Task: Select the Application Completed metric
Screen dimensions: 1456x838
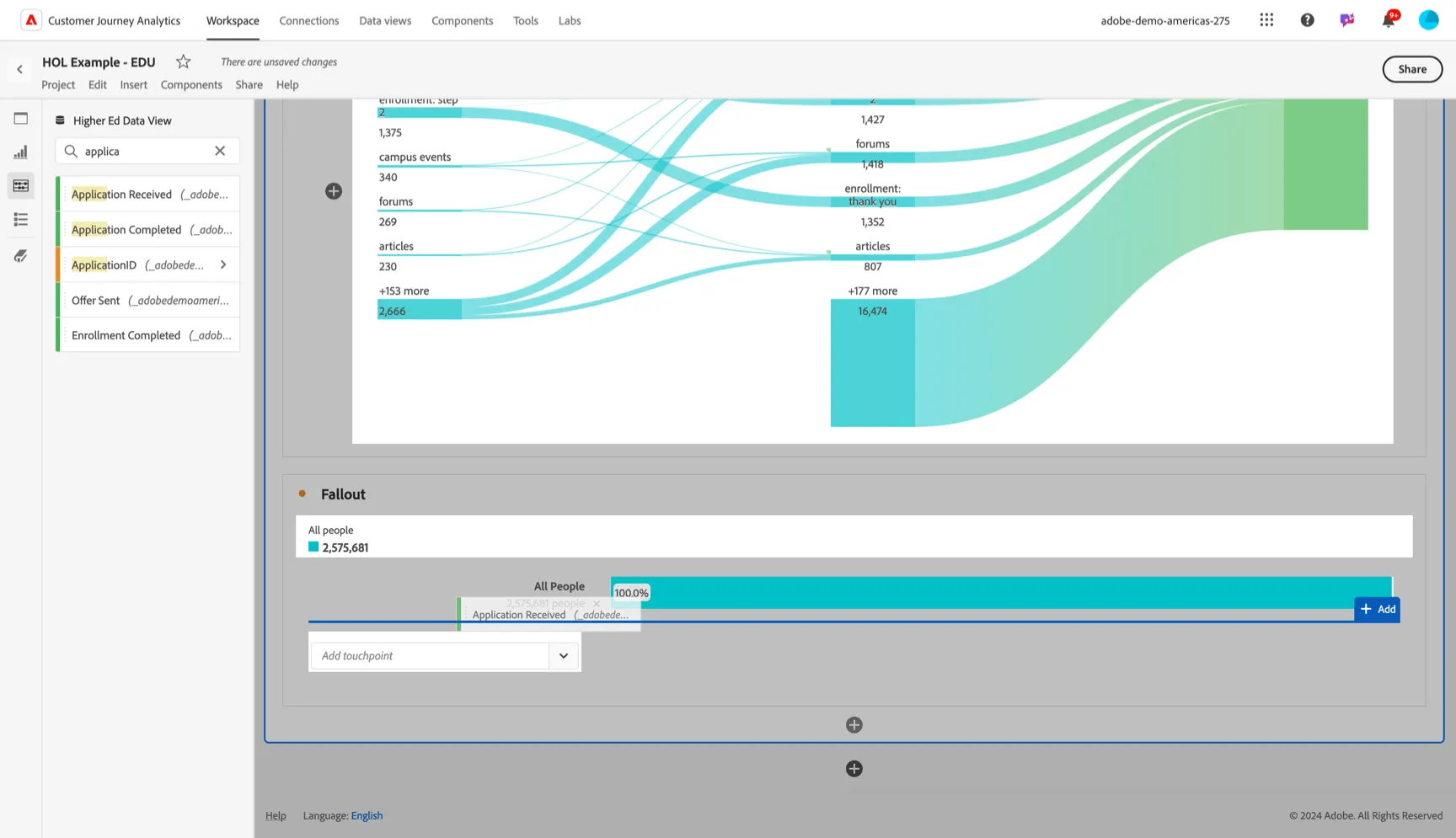Action: (149, 229)
